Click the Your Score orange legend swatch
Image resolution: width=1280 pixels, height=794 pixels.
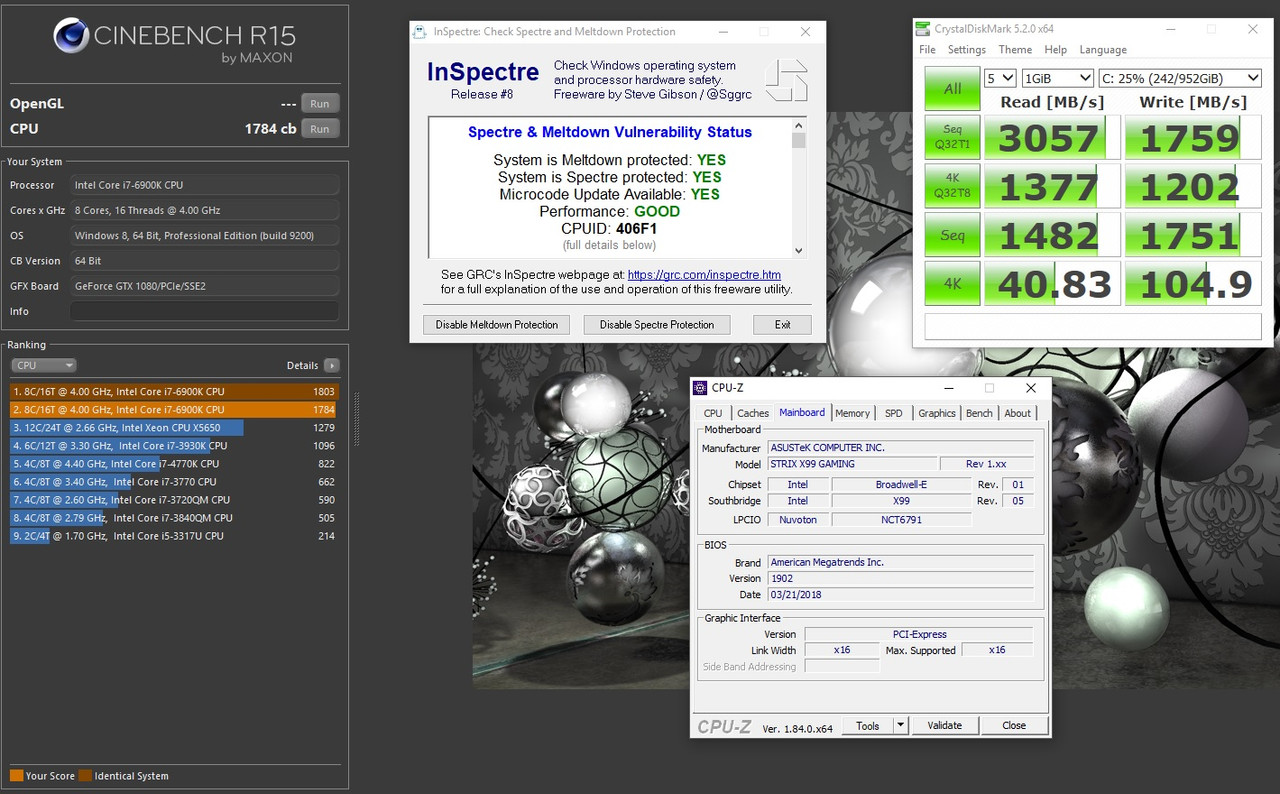point(16,776)
